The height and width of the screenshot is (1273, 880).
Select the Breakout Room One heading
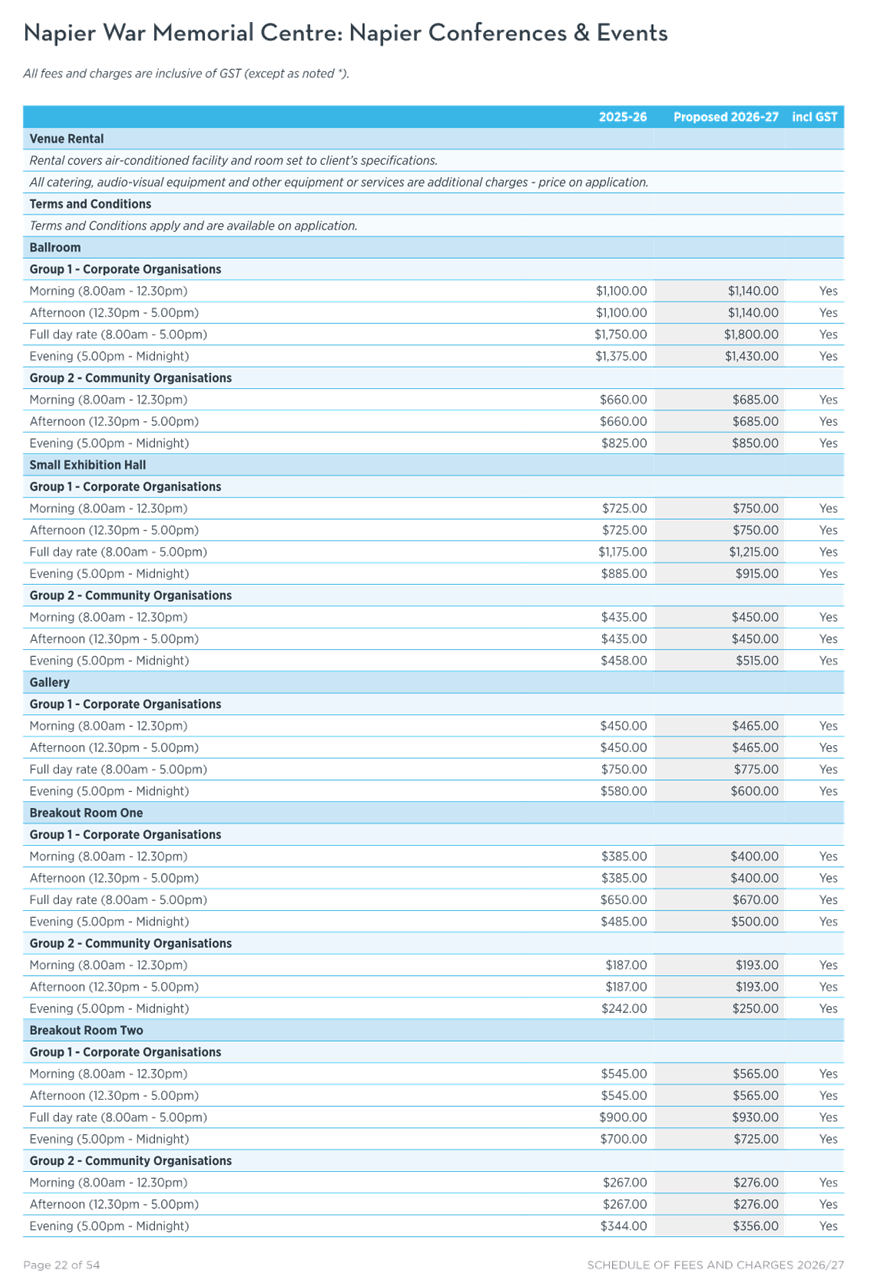click(x=86, y=813)
